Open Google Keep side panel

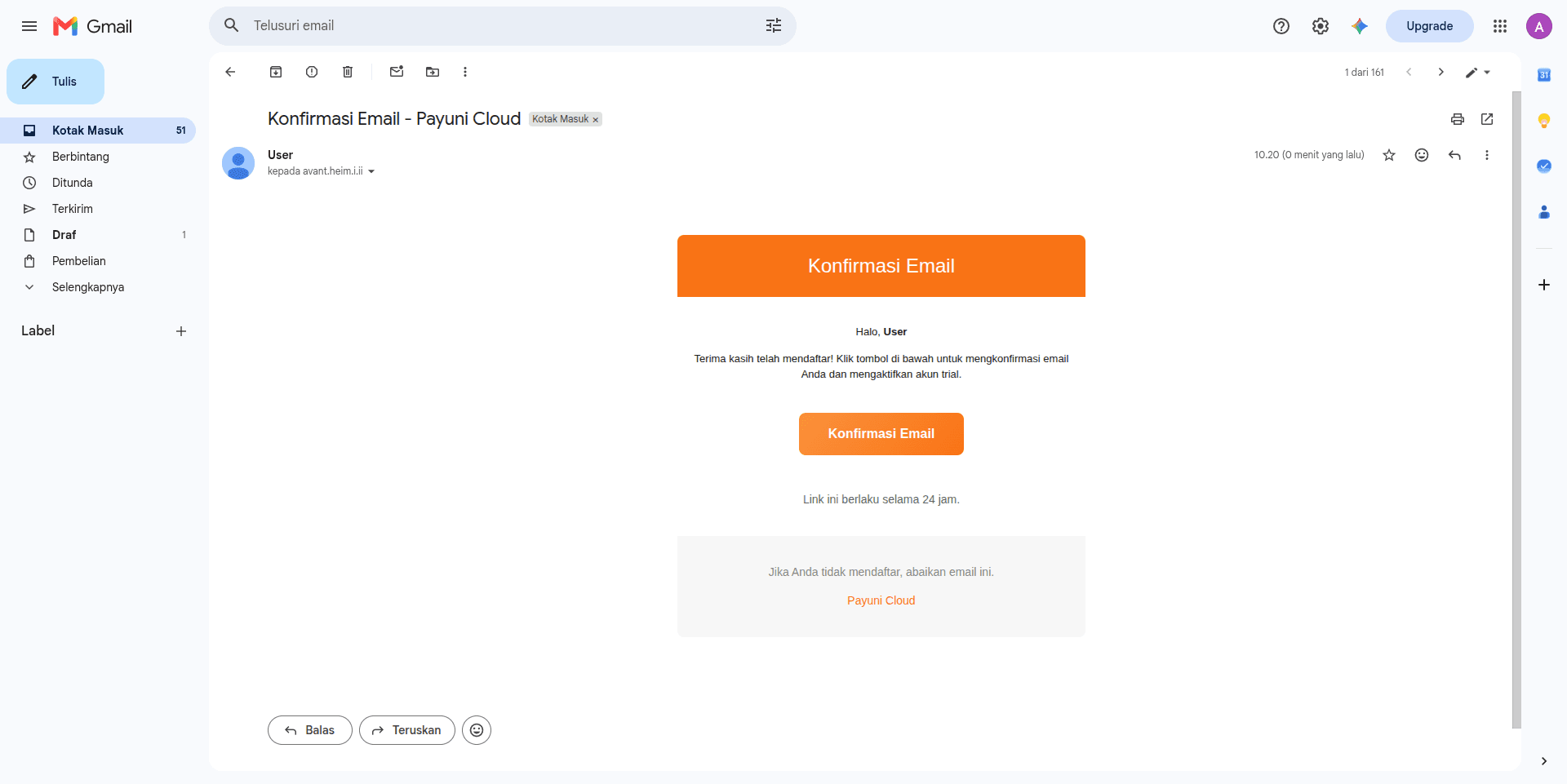[x=1544, y=121]
